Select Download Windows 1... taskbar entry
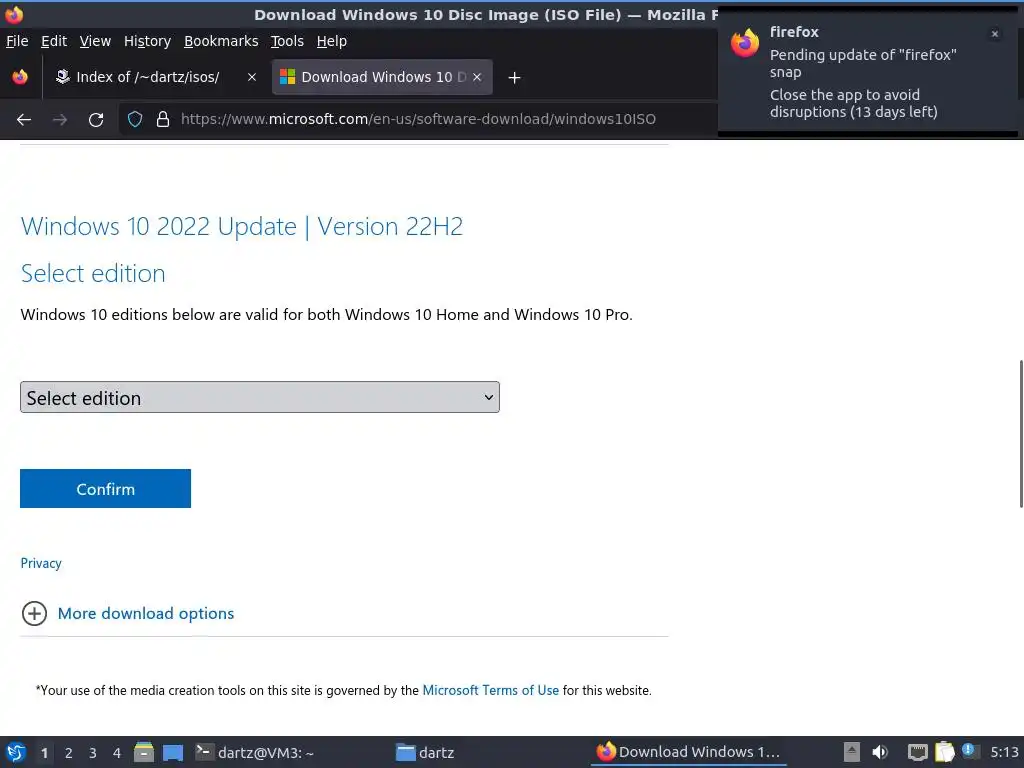The height and width of the screenshot is (768, 1024). pos(688,752)
